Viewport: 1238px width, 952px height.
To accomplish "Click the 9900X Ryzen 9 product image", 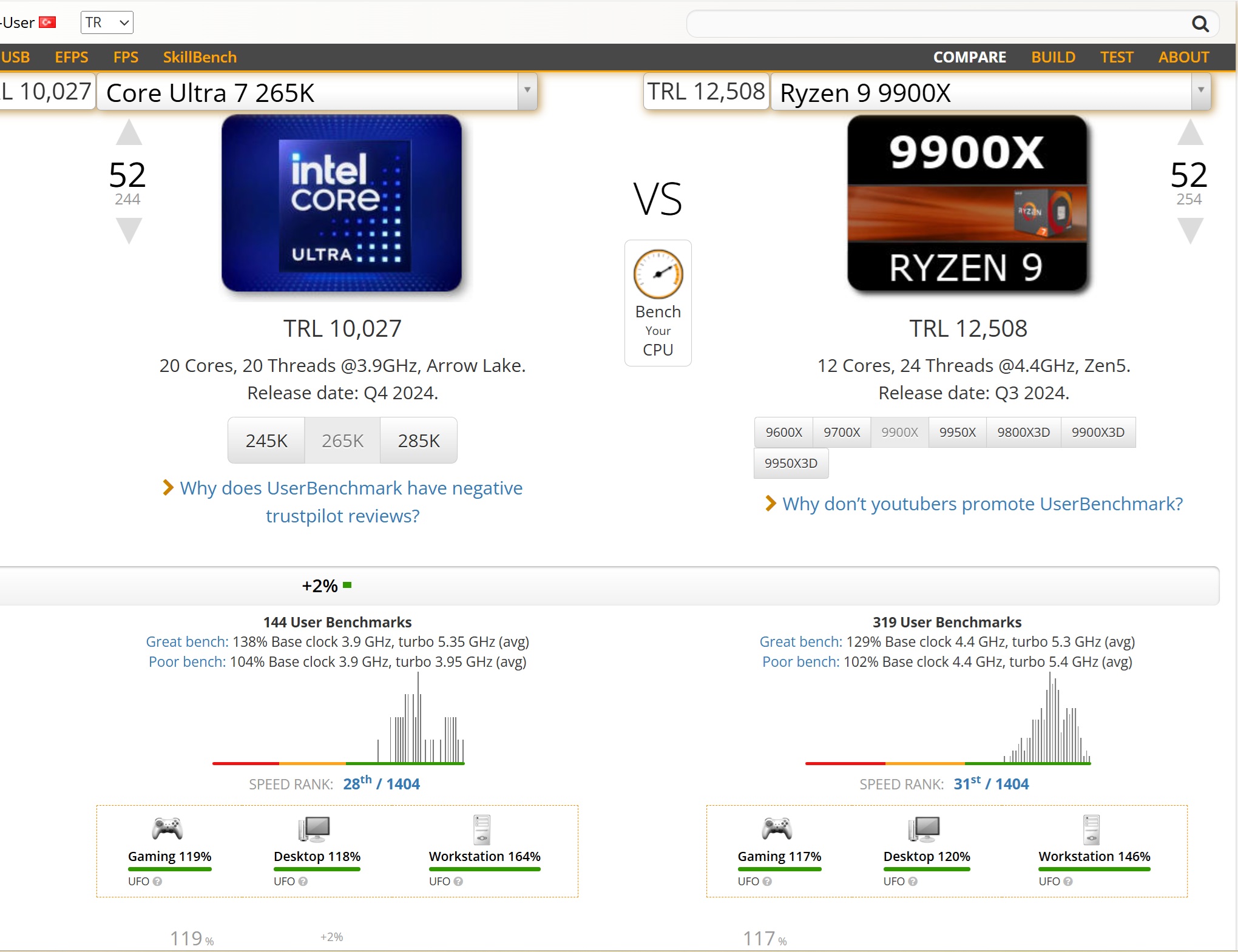I will pos(967,203).
